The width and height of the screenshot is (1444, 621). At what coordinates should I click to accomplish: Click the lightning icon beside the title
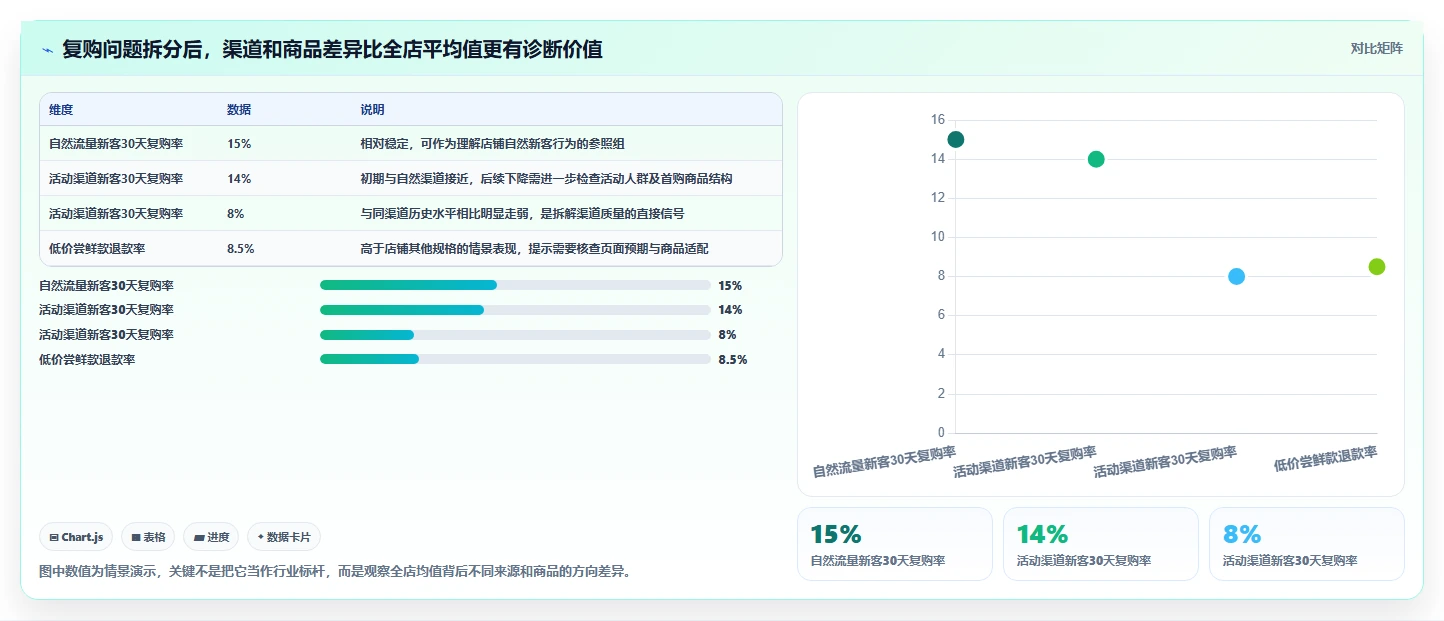pos(47,50)
